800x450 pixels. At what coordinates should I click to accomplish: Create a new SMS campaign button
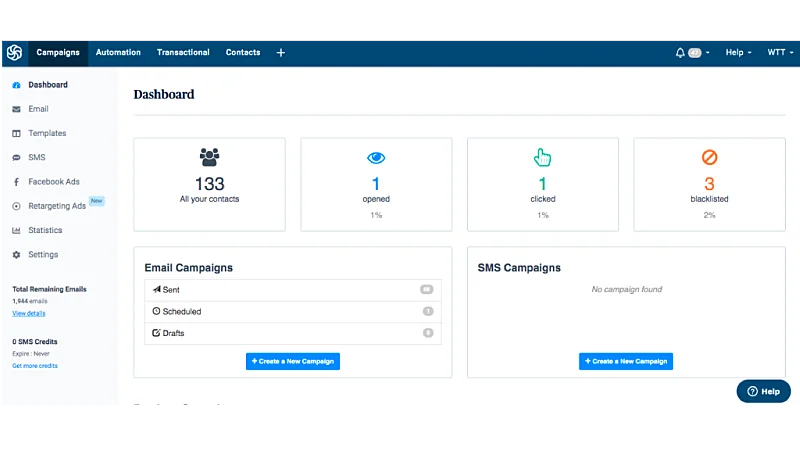(x=626, y=361)
